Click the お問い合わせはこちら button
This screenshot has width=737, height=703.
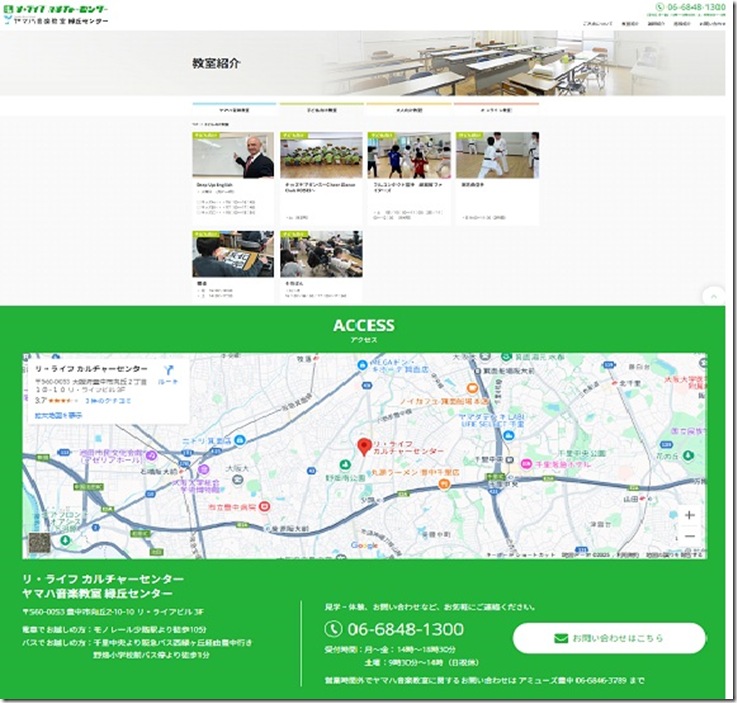click(x=609, y=638)
